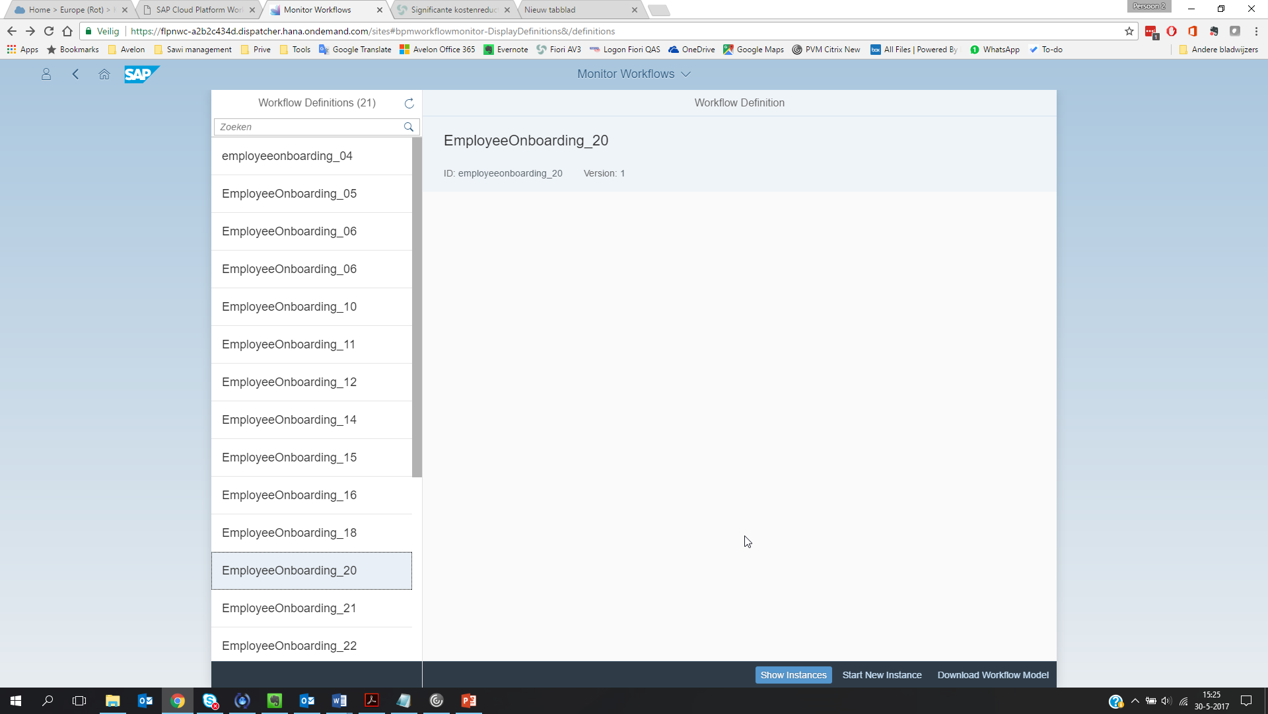This screenshot has width=1268, height=714.
Task: Open the user profile icon in Fiori header
Action: pos(46,74)
